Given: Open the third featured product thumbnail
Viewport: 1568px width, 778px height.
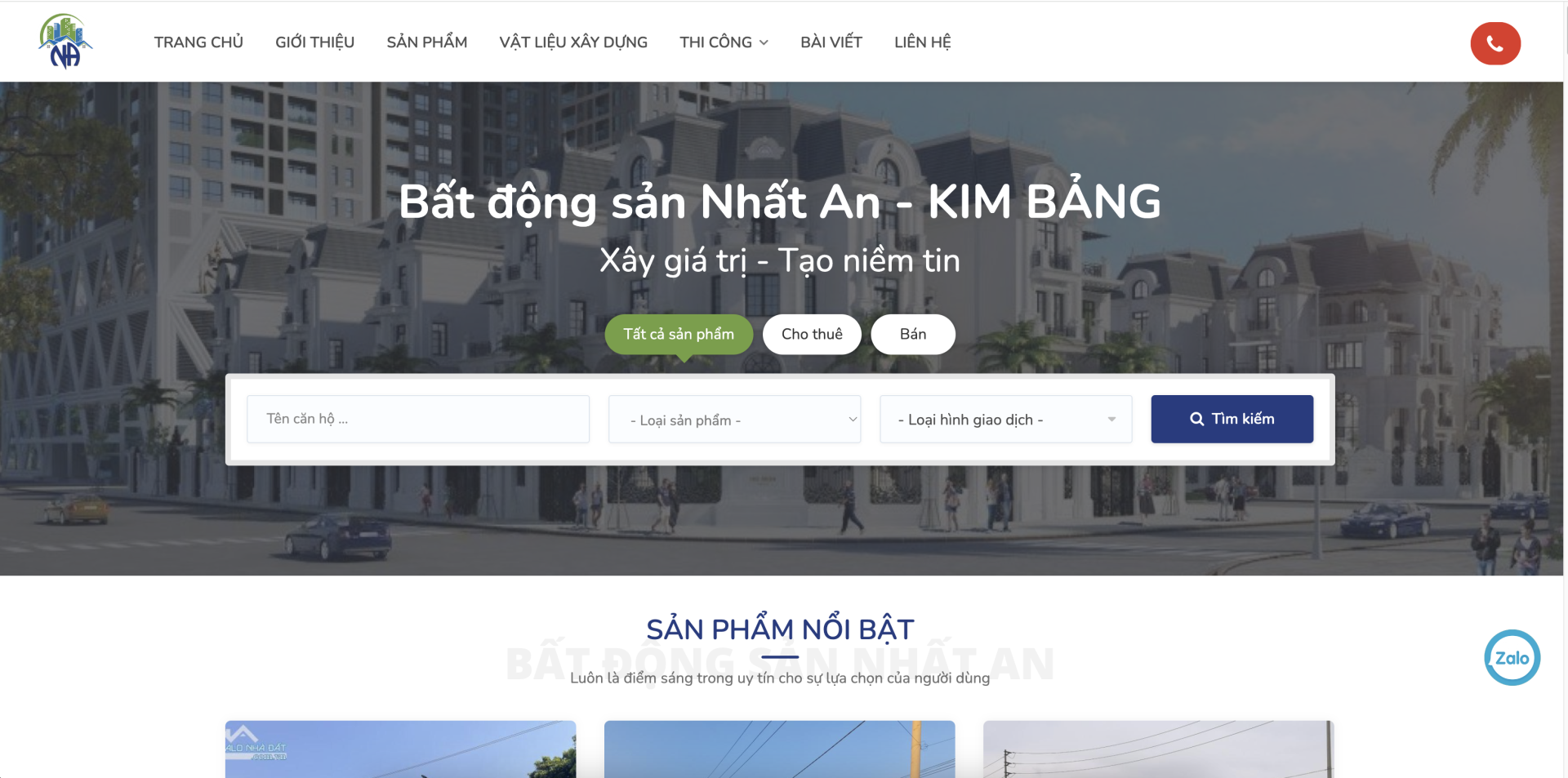Looking at the screenshot, I should 1158,749.
